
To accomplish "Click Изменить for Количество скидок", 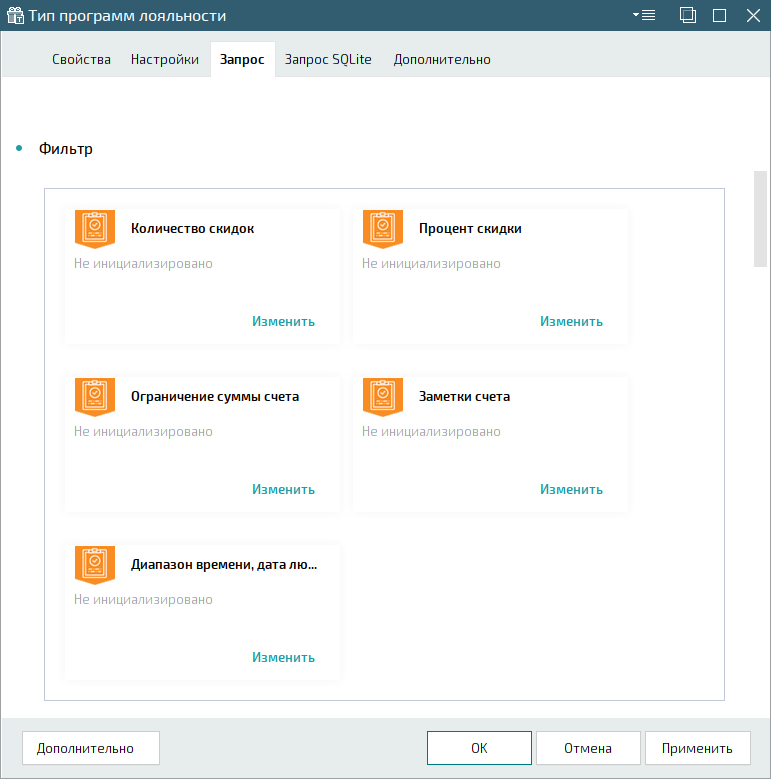I will [283, 321].
